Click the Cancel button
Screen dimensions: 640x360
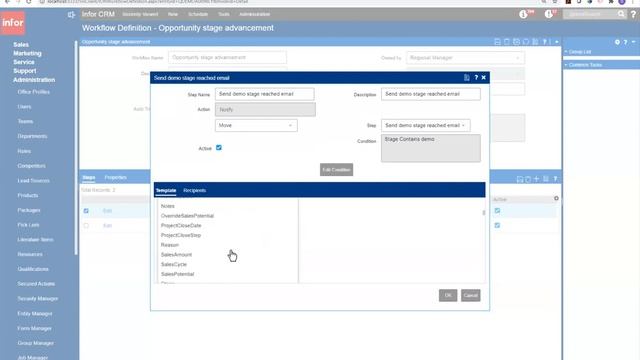coord(471,296)
